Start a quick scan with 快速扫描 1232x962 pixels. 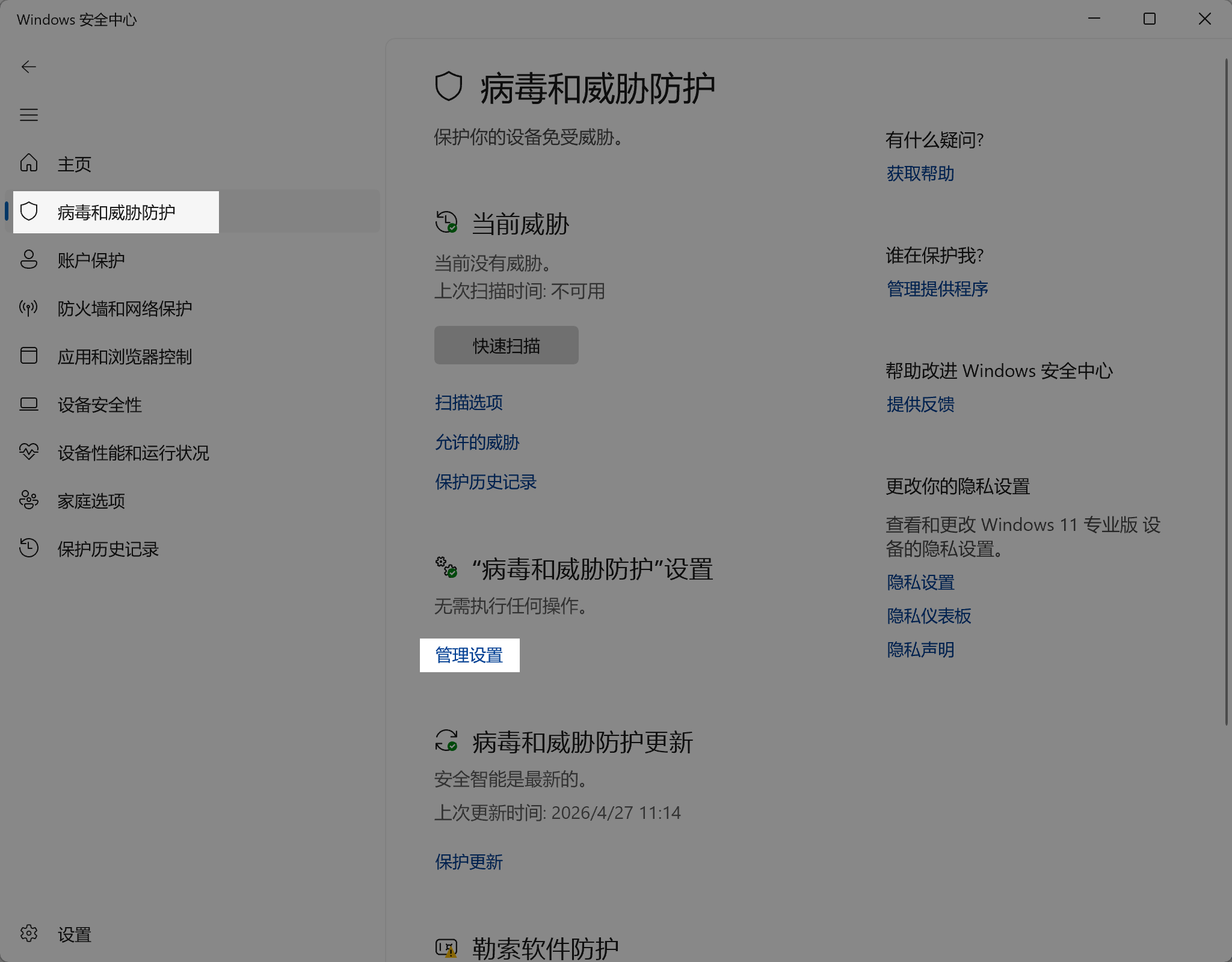[506, 346]
